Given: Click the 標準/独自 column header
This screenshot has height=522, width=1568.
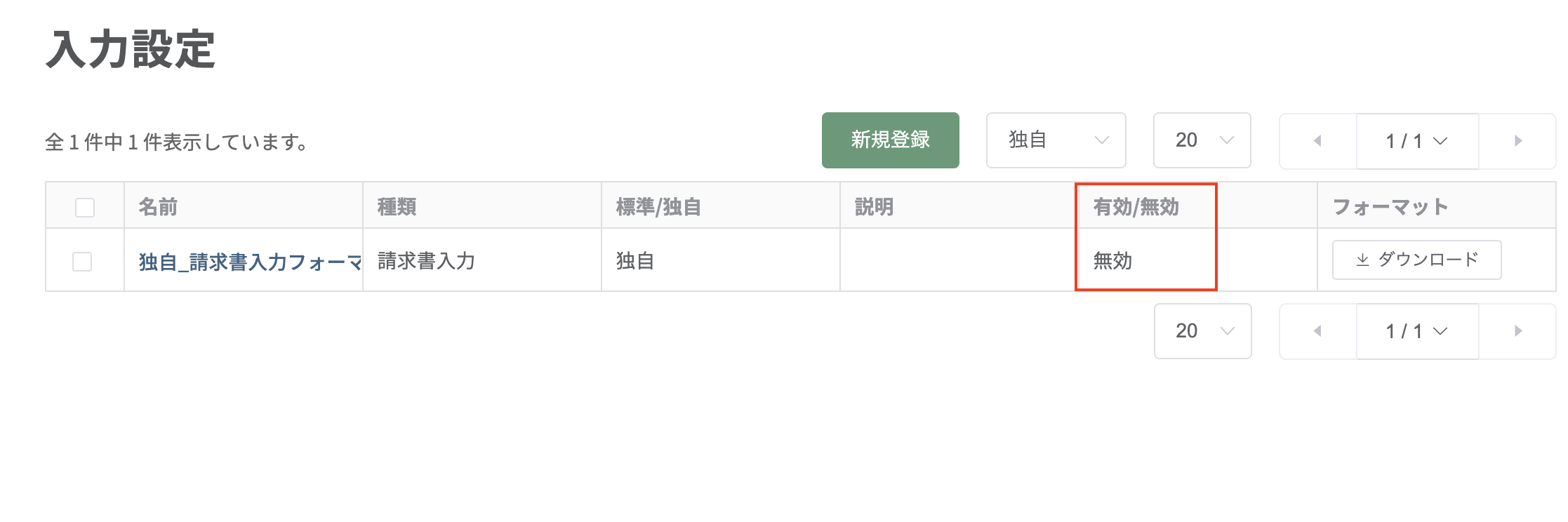Looking at the screenshot, I should pyautogui.click(x=658, y=206).
